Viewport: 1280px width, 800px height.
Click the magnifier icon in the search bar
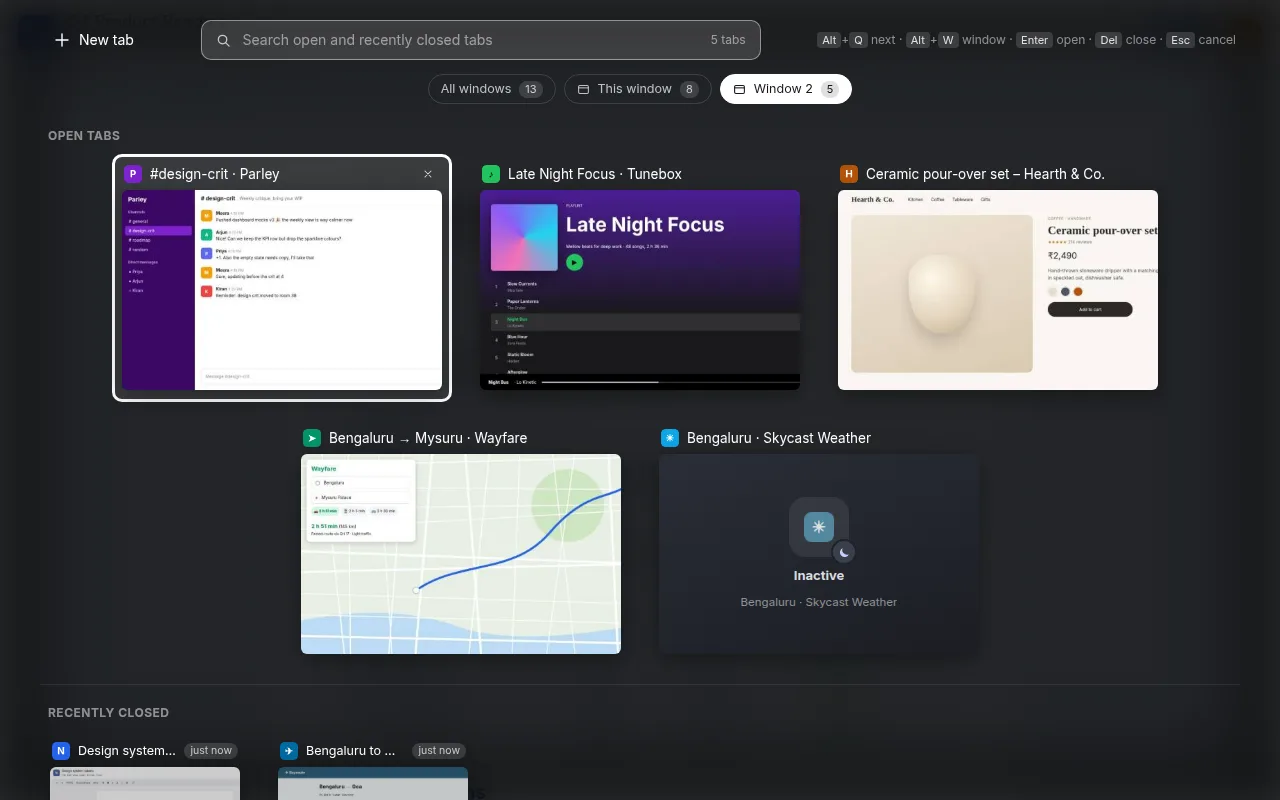point(224,41)
